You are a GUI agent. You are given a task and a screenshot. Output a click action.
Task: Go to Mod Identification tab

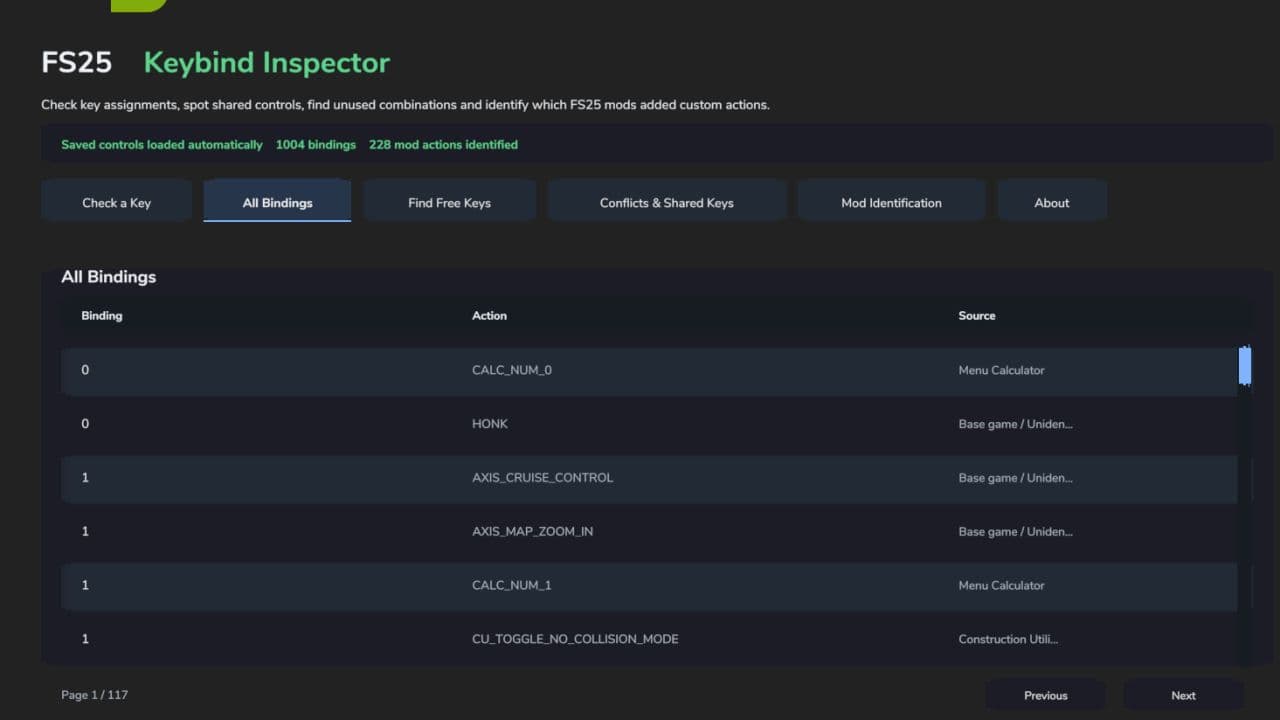click(x=891, y=202)
